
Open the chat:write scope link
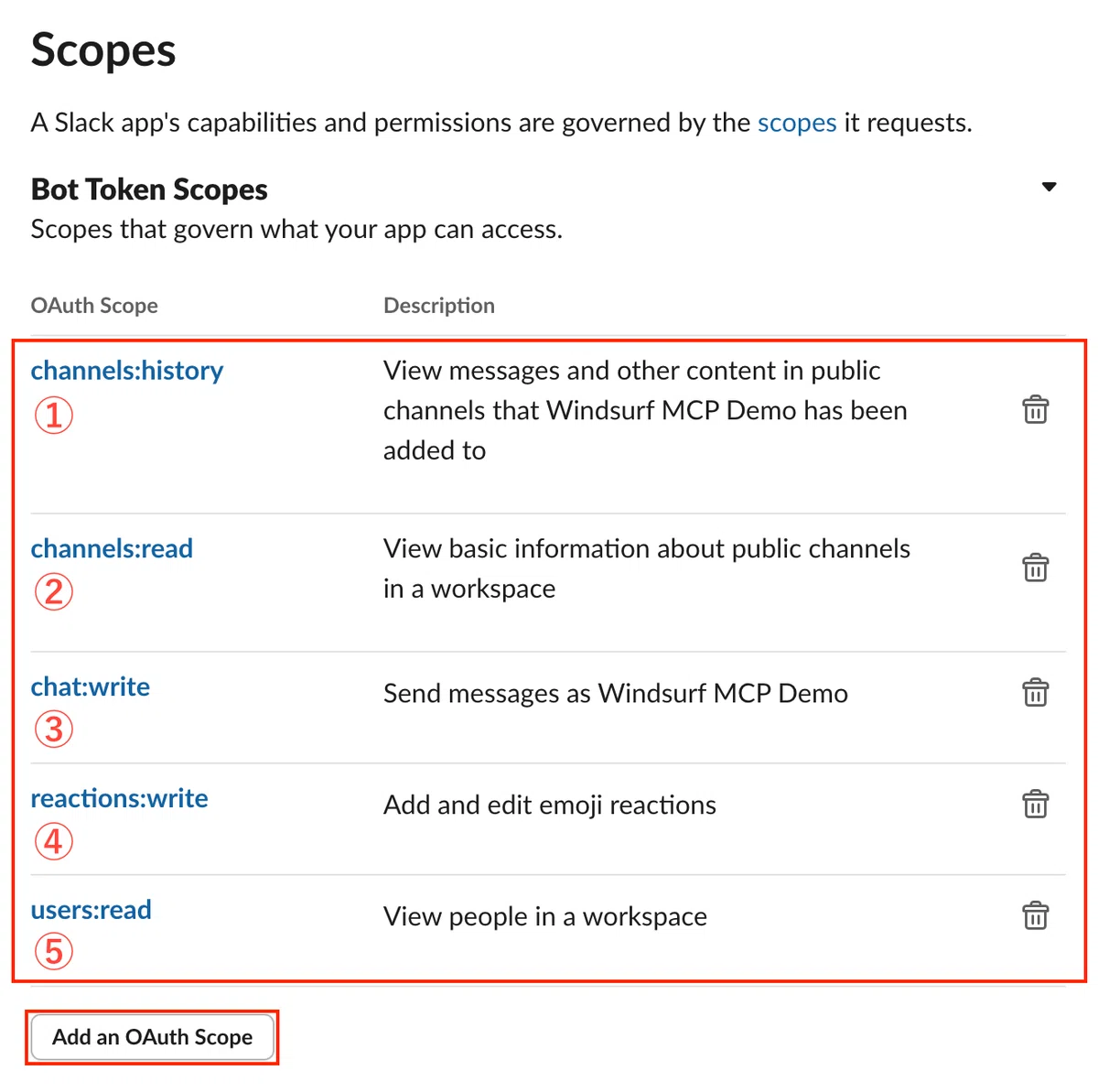pyautogui.click(x=91, y=687)
